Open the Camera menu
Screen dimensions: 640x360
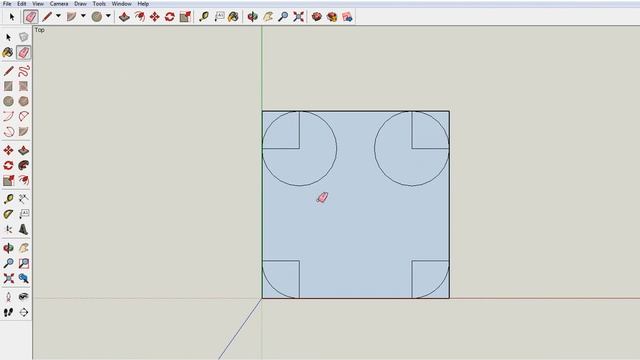click(59, 4)
